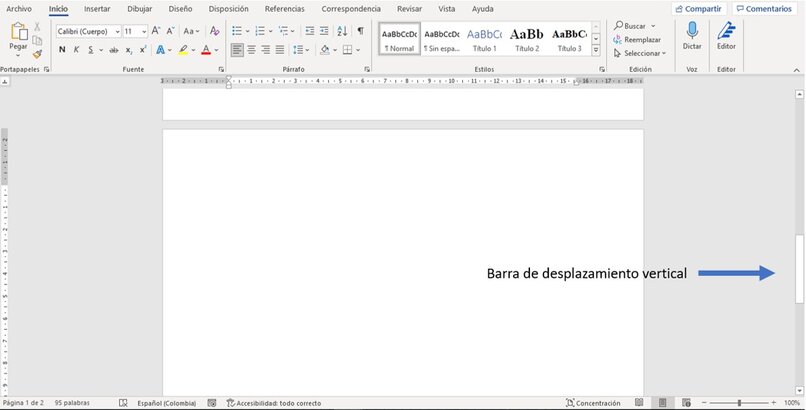This screenshot has height=410, width=806.
Task: Open Calibri (Cuerpo) font name dropdown
Action: coord(117,32)
